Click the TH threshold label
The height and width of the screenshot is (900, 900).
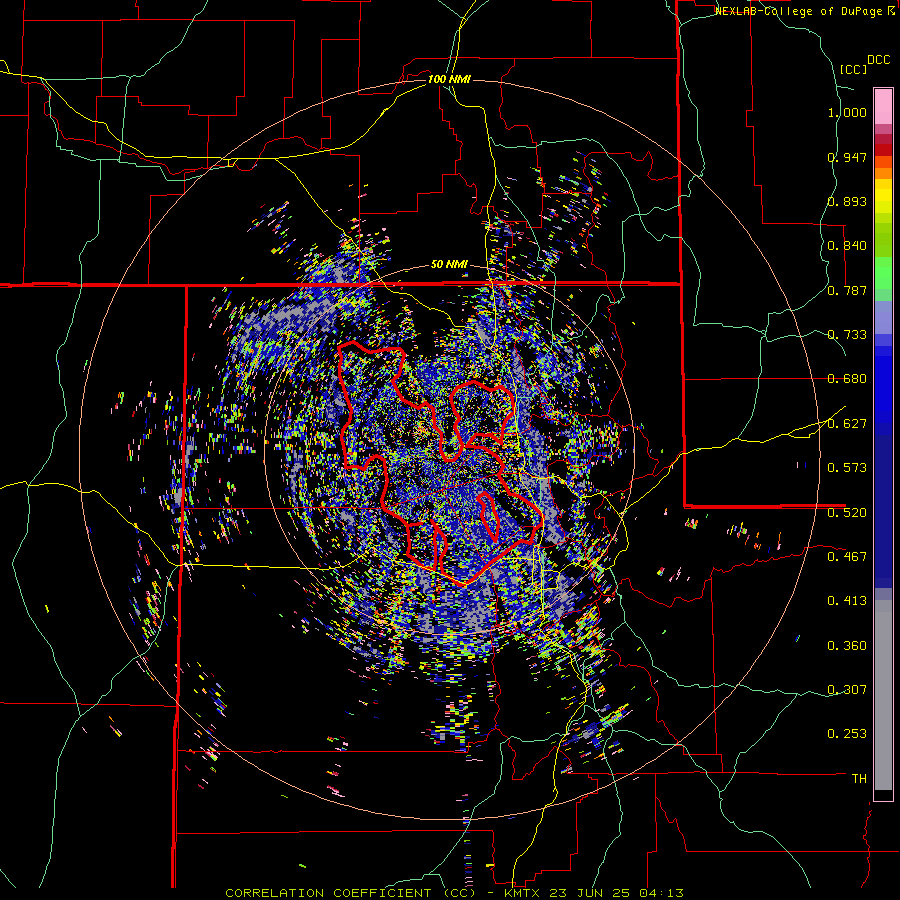point(859,779)
